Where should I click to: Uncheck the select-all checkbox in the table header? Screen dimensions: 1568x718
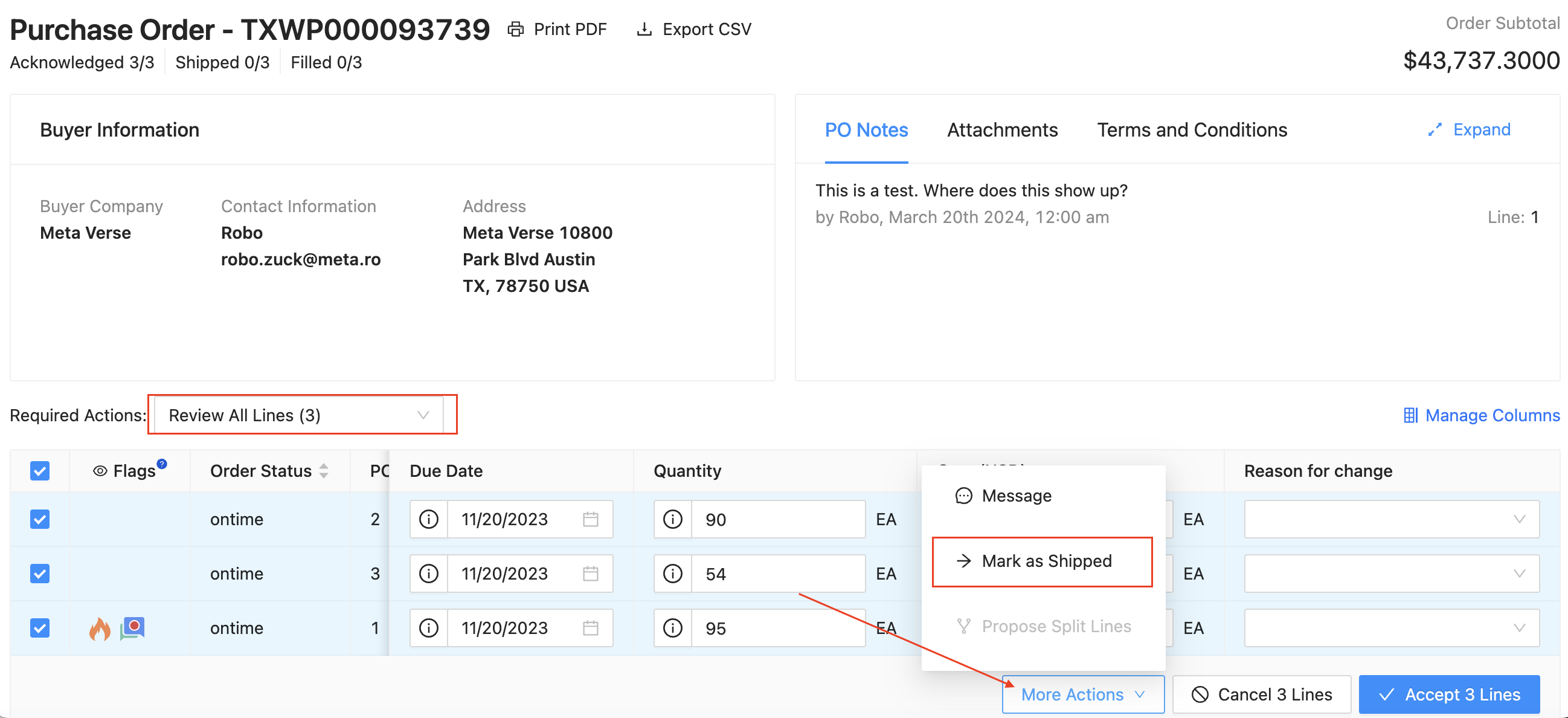pos(40,470)
